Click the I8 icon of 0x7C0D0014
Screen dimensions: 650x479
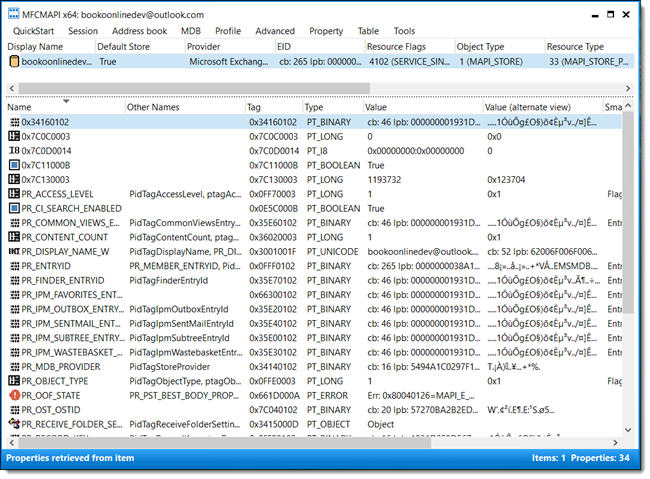point(14,151)
